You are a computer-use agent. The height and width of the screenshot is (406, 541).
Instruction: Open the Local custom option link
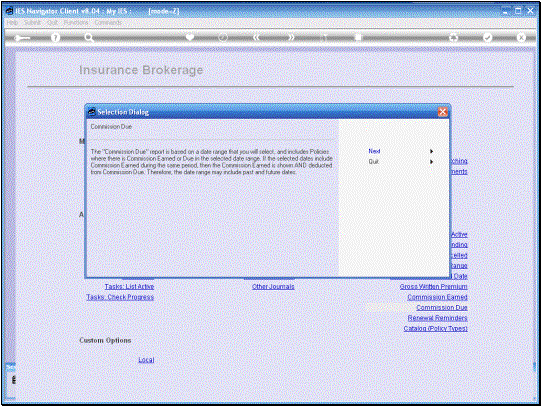click(x=146, y=360)
